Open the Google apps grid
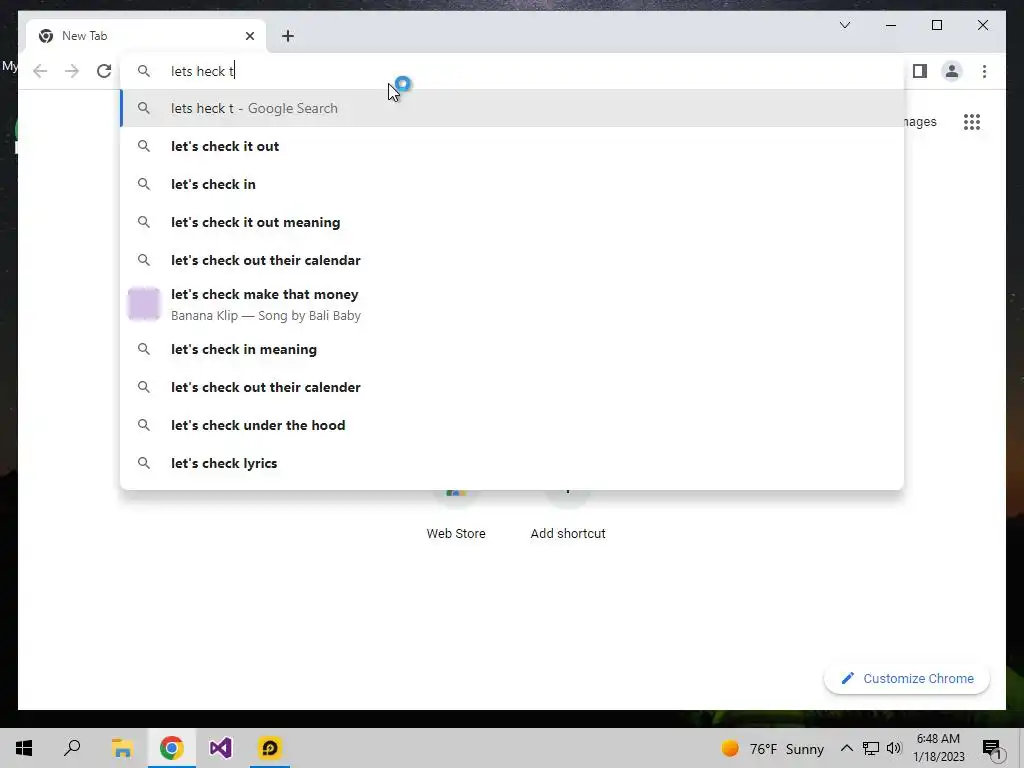Viewport: 1024px width, 768px height. [x=972, y=121]
